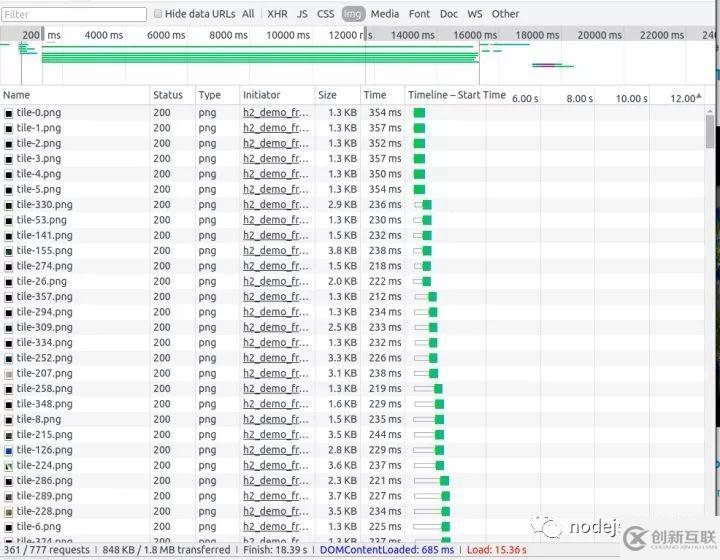Image resolution: width=720 pixels, height=560 pixels.
Task: Select the Img filter
Action: [x=353, y=14]
